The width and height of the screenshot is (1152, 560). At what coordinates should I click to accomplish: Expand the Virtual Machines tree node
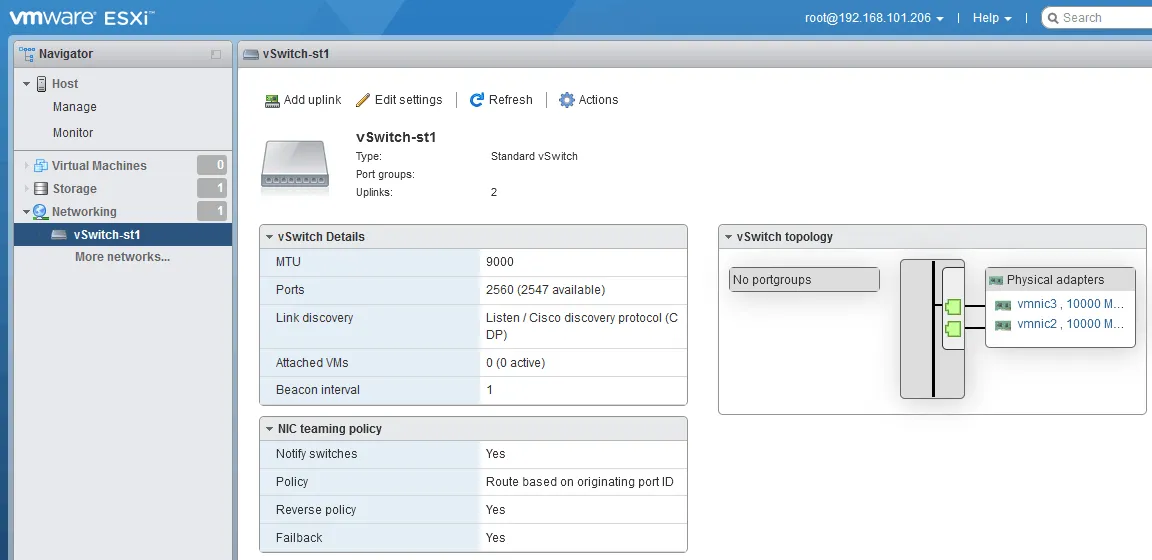point(27,166)
